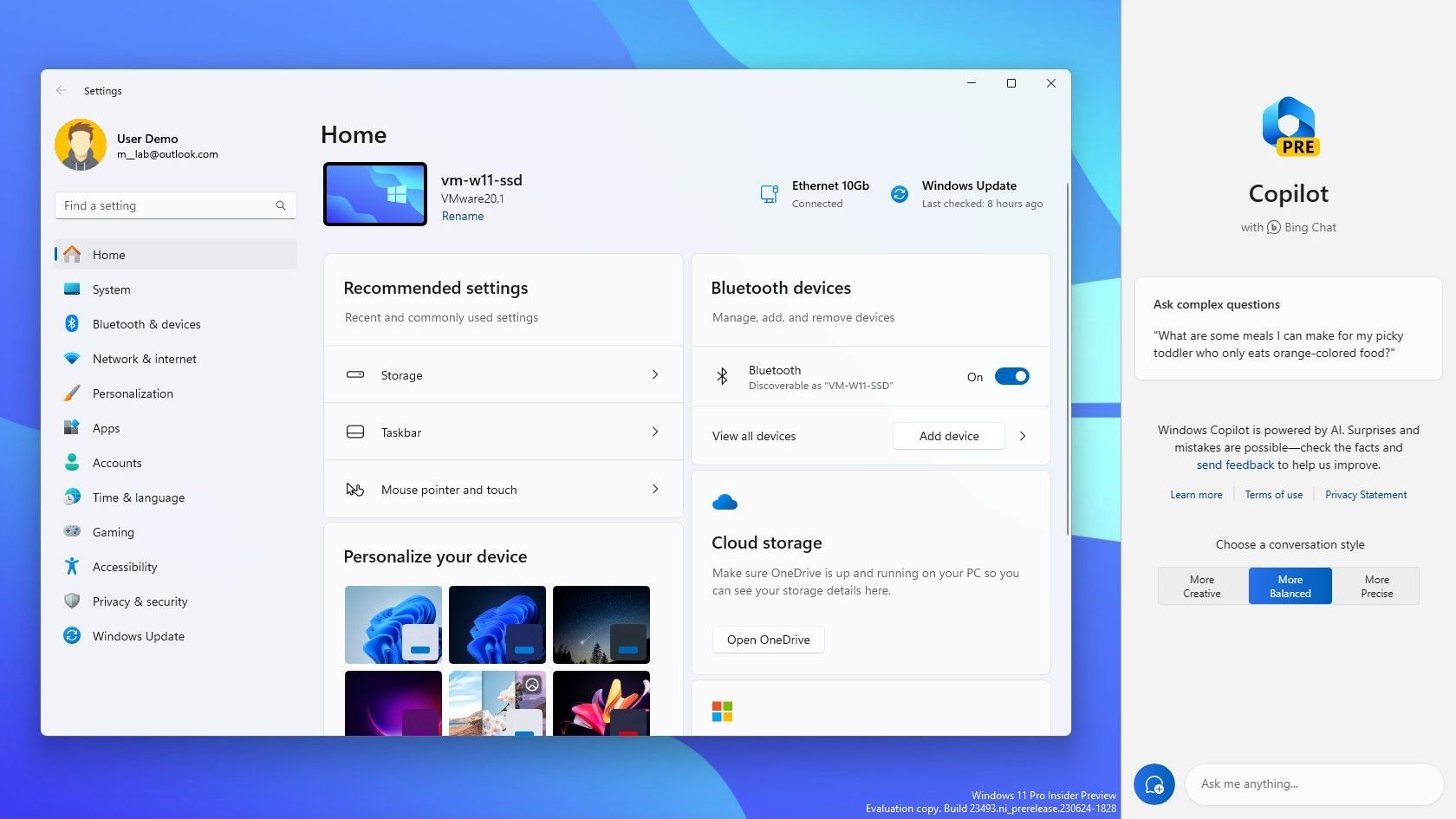Viewport: 1456px width, 819px height.
Task: Open Personalization settings
Action: tap(176, 393)
